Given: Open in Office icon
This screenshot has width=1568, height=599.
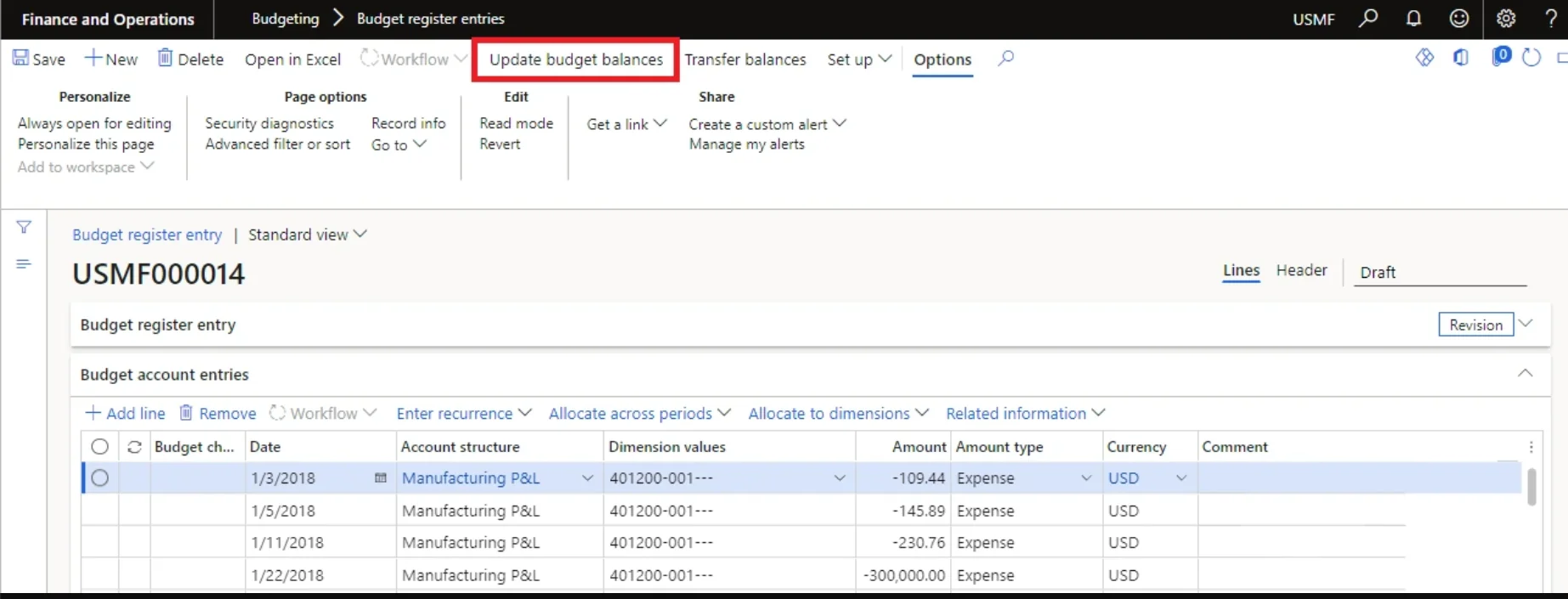Looking at the screenshot, I should point(1461,58).
